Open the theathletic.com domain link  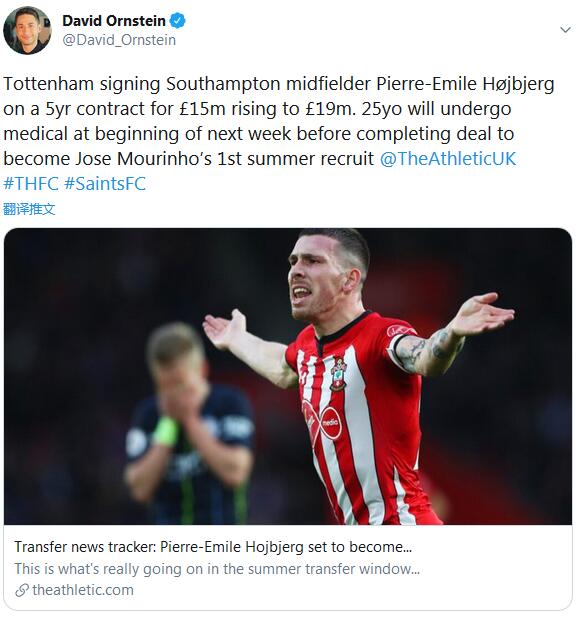tap(83, 590)
